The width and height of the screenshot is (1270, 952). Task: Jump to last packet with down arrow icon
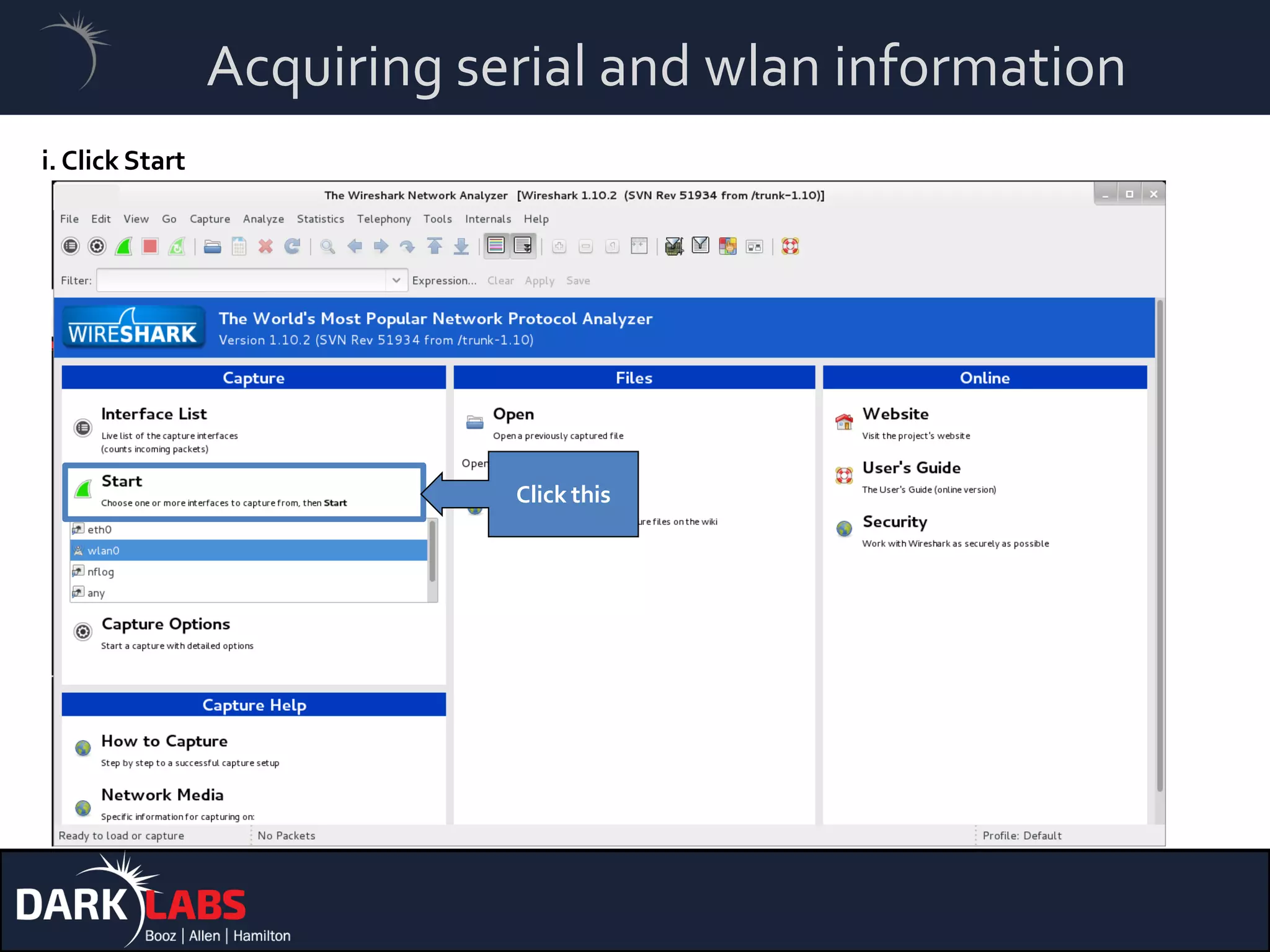461,246
